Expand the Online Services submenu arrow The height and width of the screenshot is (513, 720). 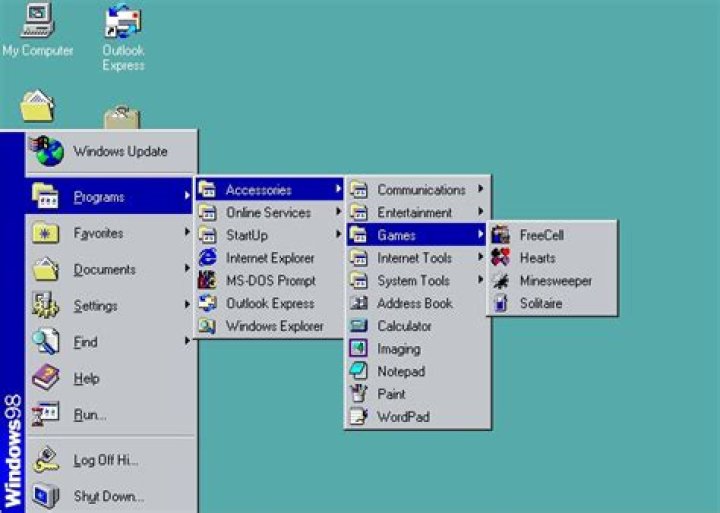pos(338,212)
